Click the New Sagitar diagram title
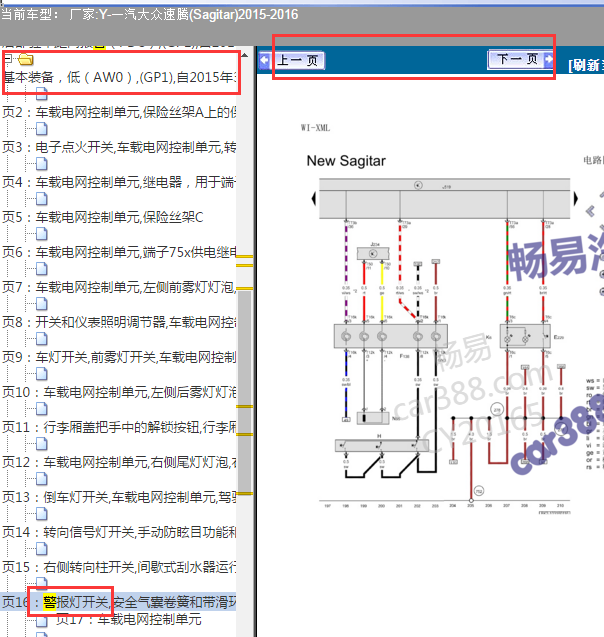 pyautogui.click(x=346, y=161)
